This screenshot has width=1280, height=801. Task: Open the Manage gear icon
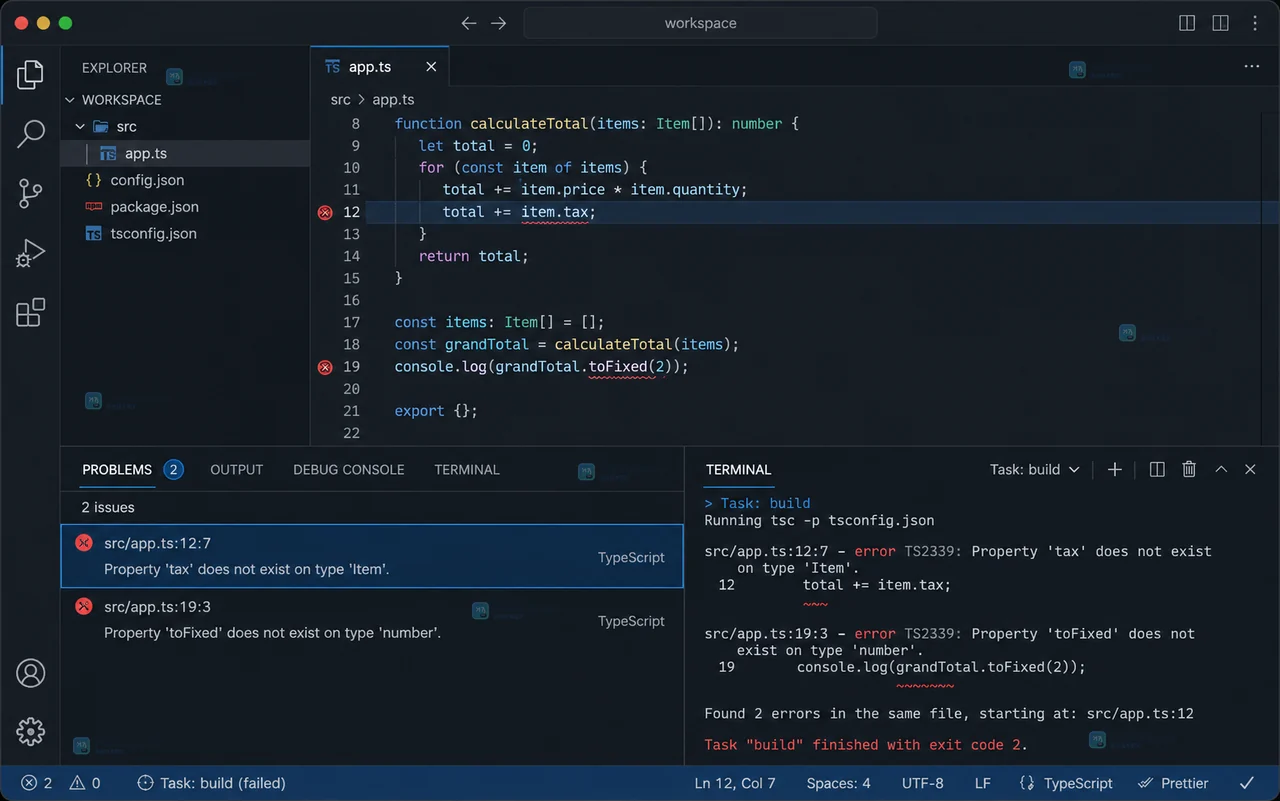[x=30, y=731]
